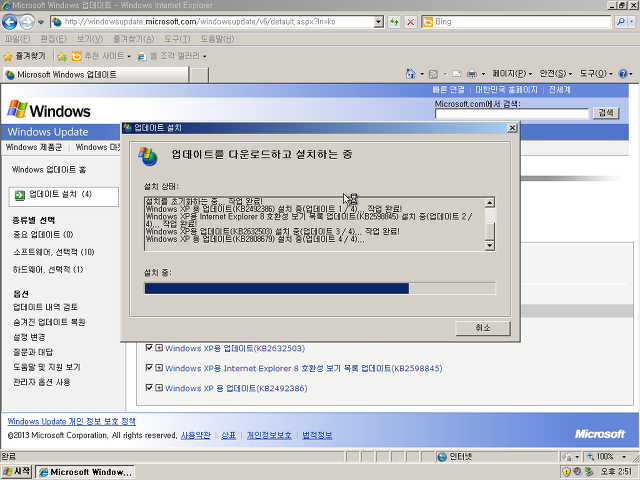
Task: Open the 페이지(P) dropdown menu
Action: pos(512,74)
